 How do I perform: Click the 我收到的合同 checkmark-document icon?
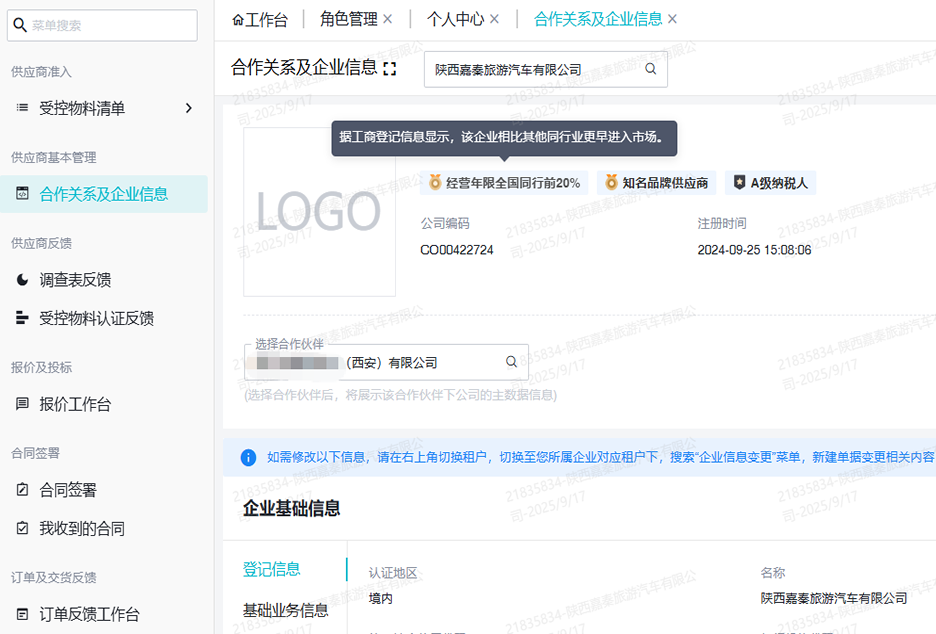tap(20, 528)
